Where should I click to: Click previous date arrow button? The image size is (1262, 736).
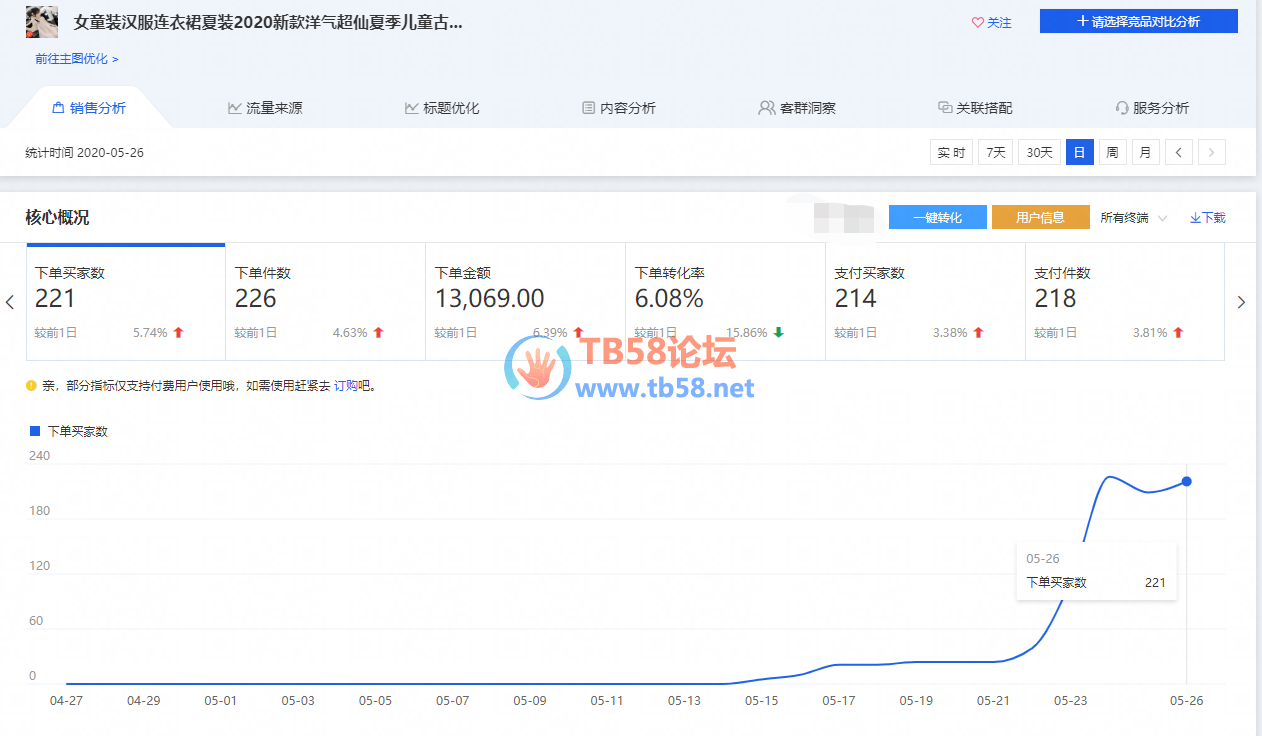coord(1179,152)
